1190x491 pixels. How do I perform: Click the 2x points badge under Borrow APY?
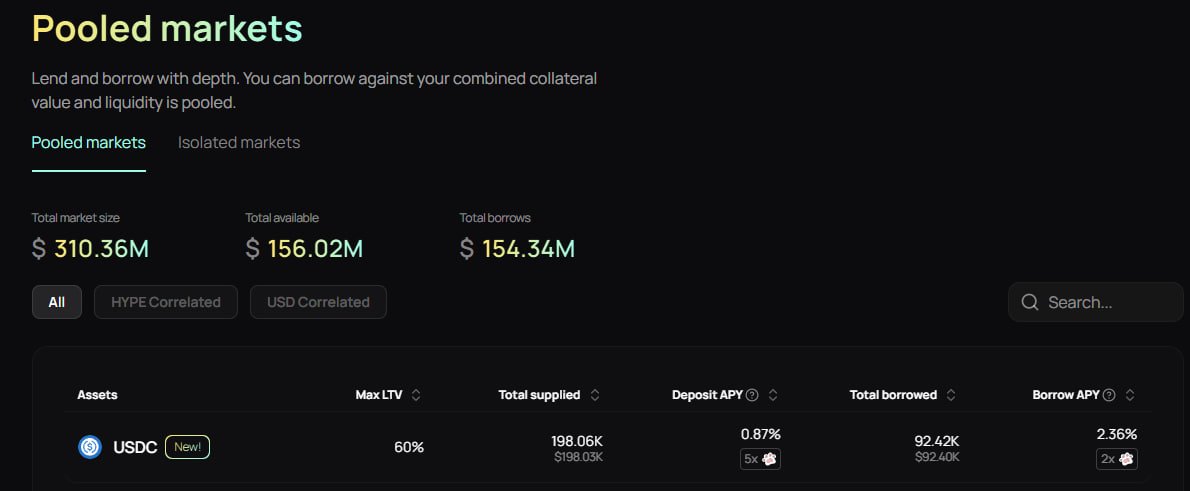(1116, 459)
